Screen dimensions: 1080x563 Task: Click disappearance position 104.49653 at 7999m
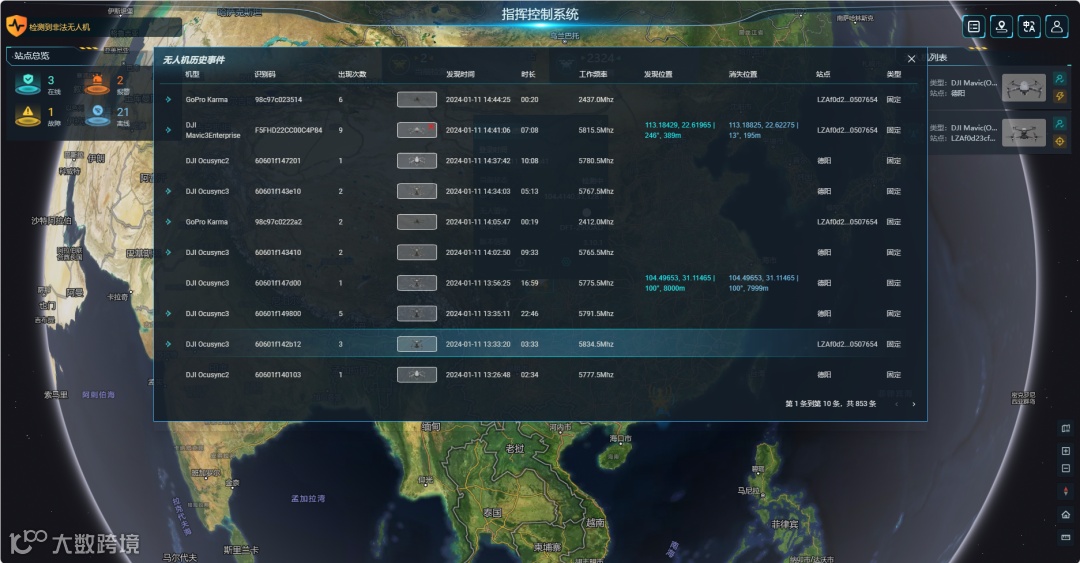[x=763, y=283]
